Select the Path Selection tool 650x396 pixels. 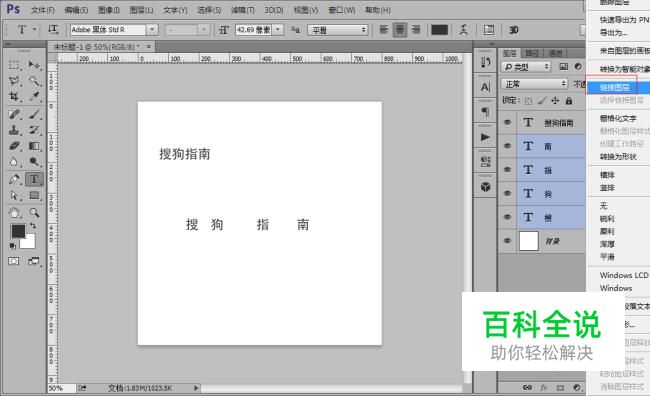[14, 195]
